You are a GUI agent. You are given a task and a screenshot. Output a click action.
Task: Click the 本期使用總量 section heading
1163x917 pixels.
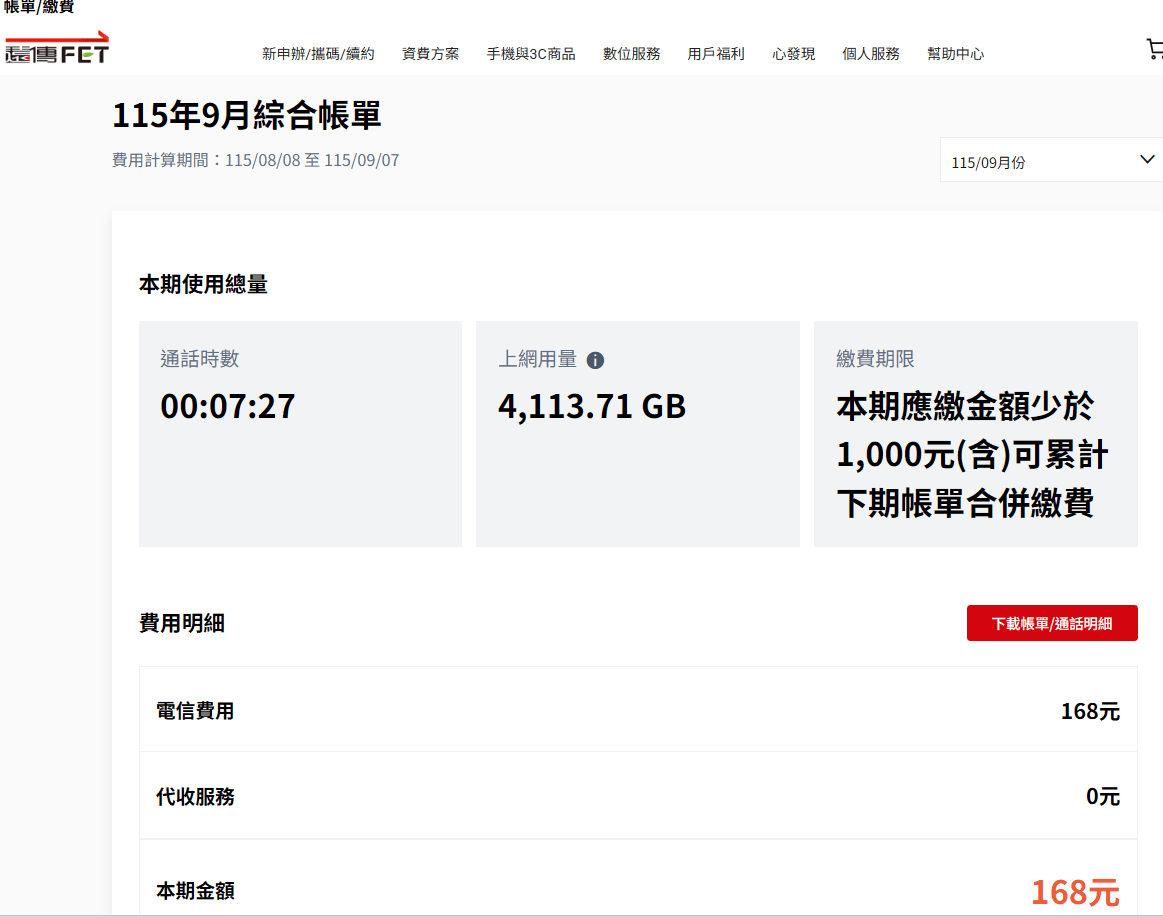click(x=203, y=284)
